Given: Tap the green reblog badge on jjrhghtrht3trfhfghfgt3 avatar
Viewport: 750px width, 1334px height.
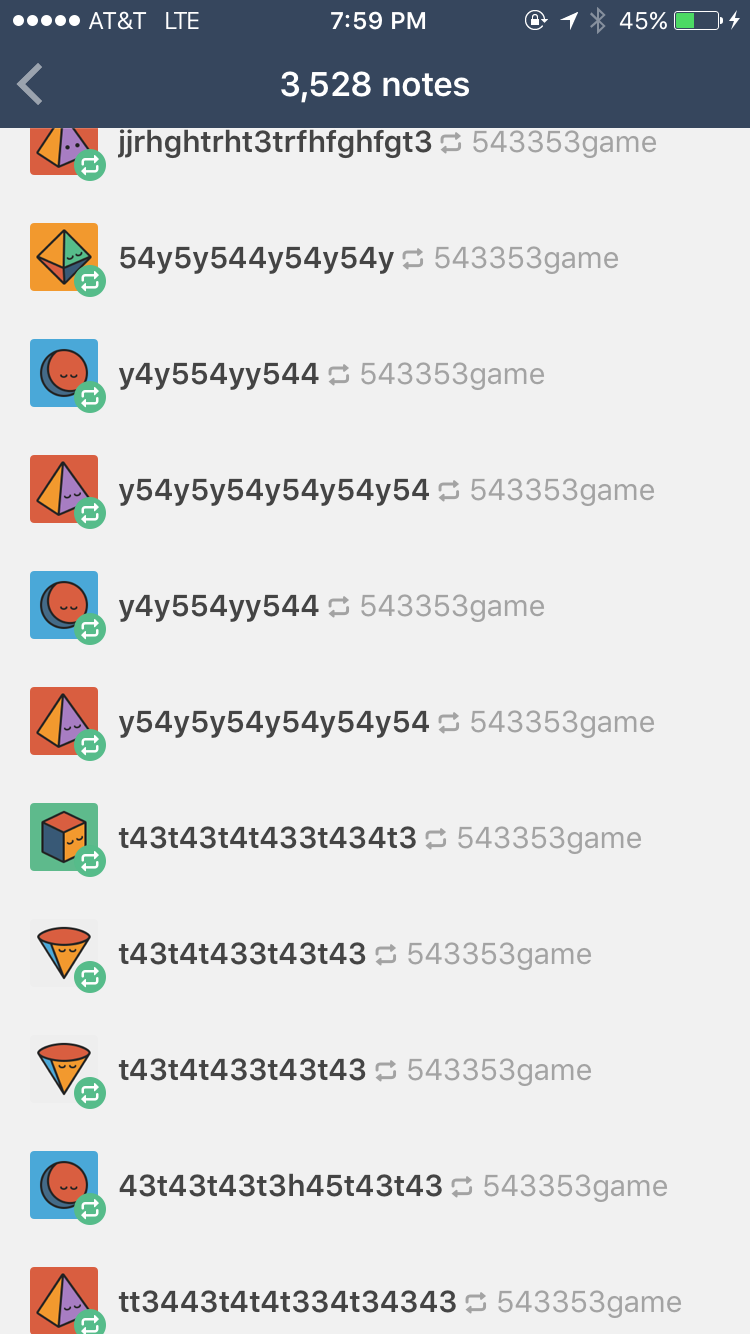Looking at the screenshot, I should pyautogui.click(x=90, y=165).
